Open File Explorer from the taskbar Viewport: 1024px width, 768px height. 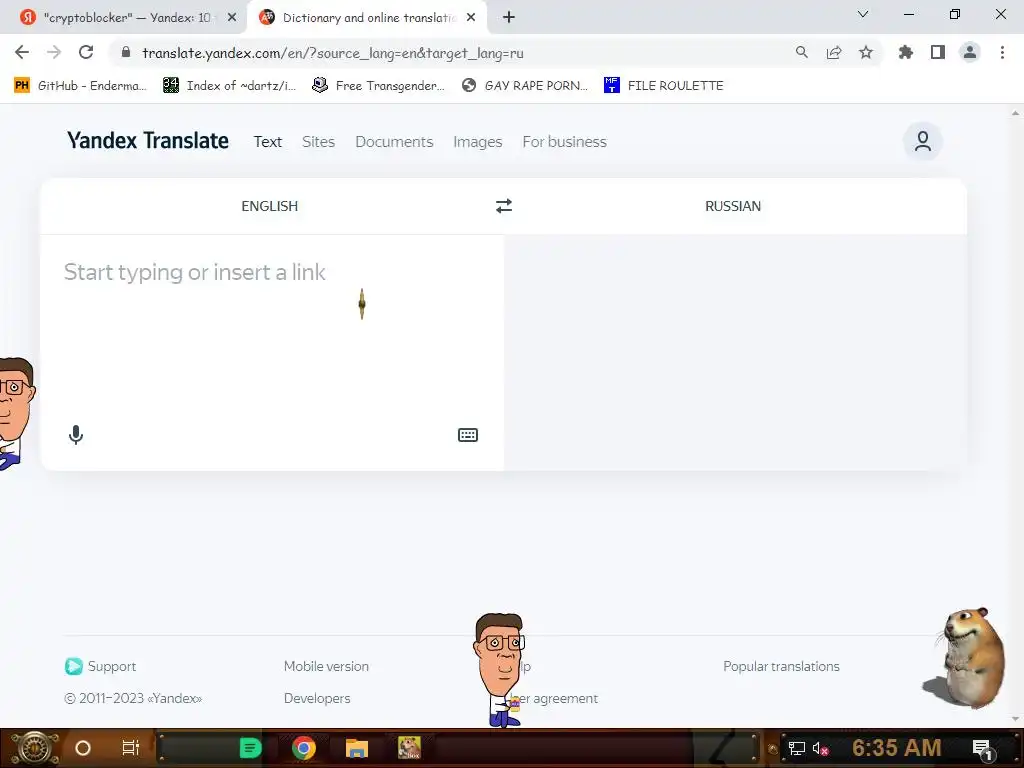pos(357,748)
